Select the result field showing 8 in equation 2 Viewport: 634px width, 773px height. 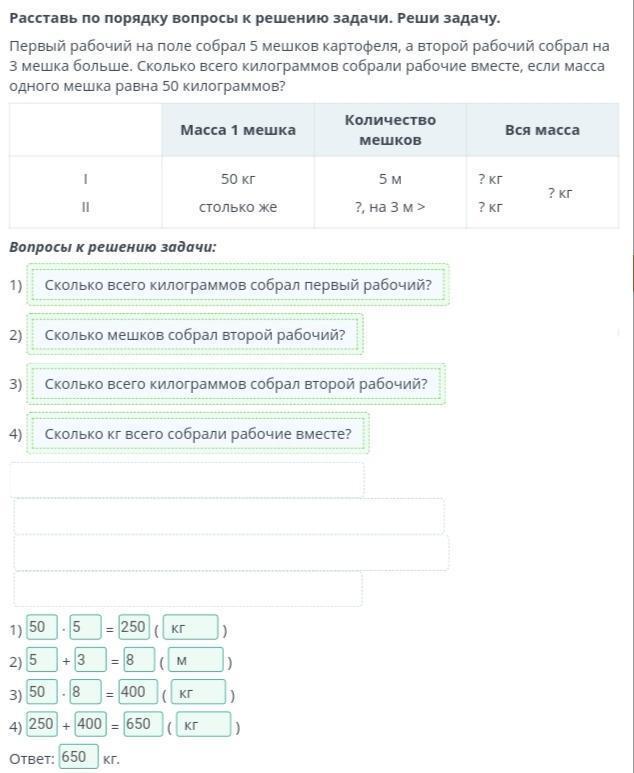[x=139, y=660]
